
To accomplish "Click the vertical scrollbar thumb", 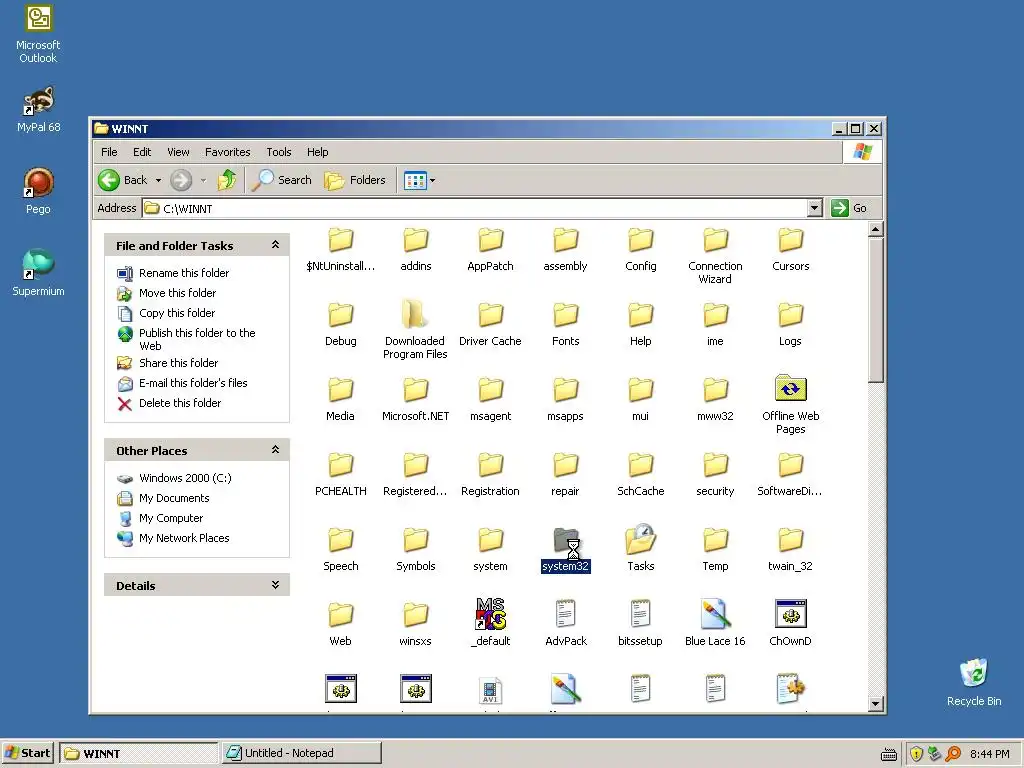I will point(876,310).
